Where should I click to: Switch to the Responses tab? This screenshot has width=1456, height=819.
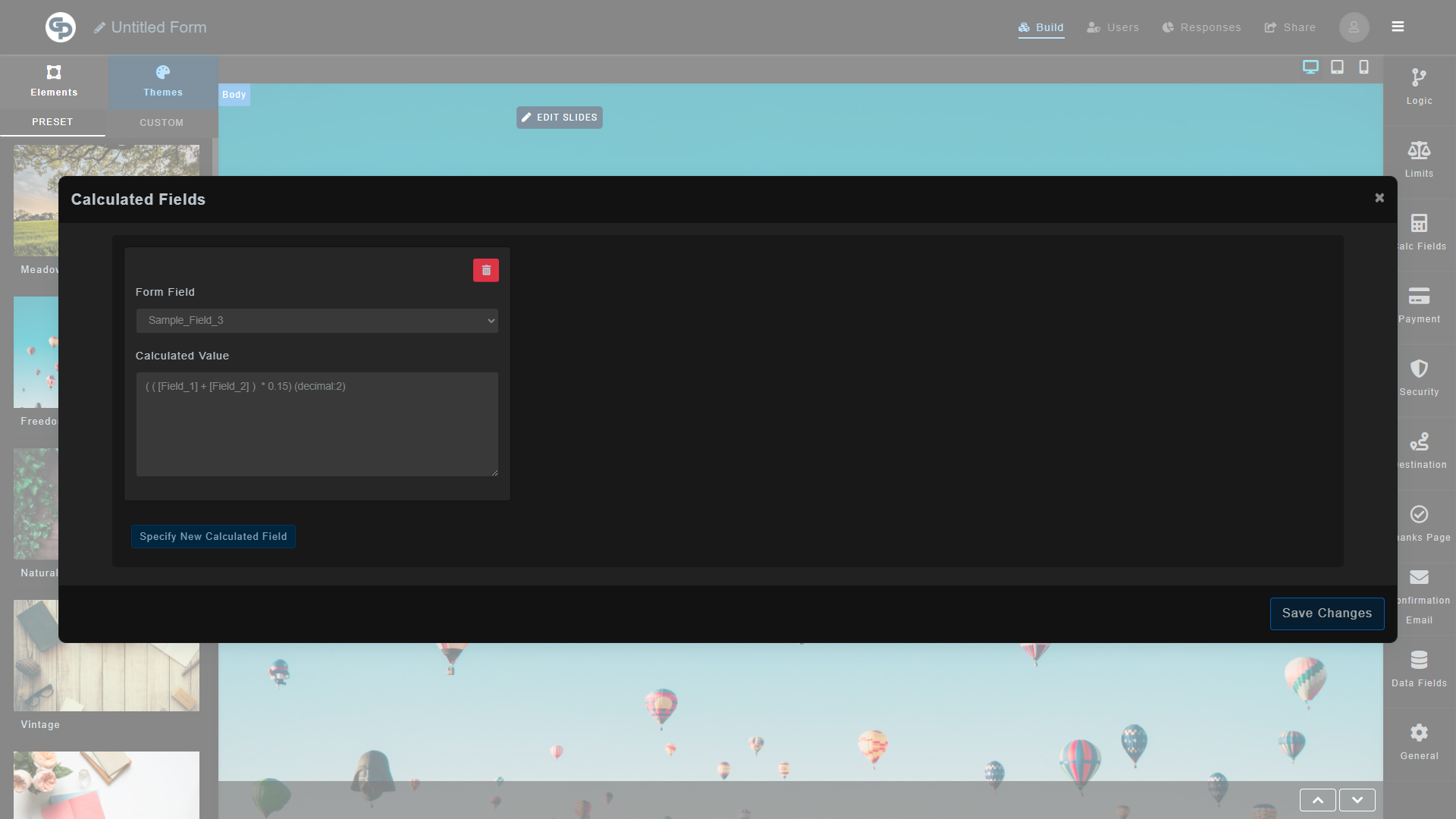(x=1201, y=27)
